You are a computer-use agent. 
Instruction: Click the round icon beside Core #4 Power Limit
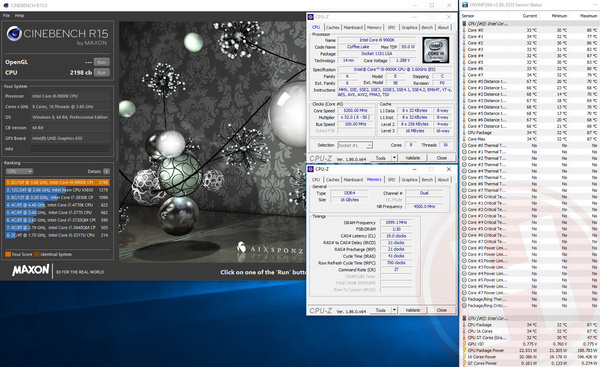pyautogui.click(x=465, y=274)
